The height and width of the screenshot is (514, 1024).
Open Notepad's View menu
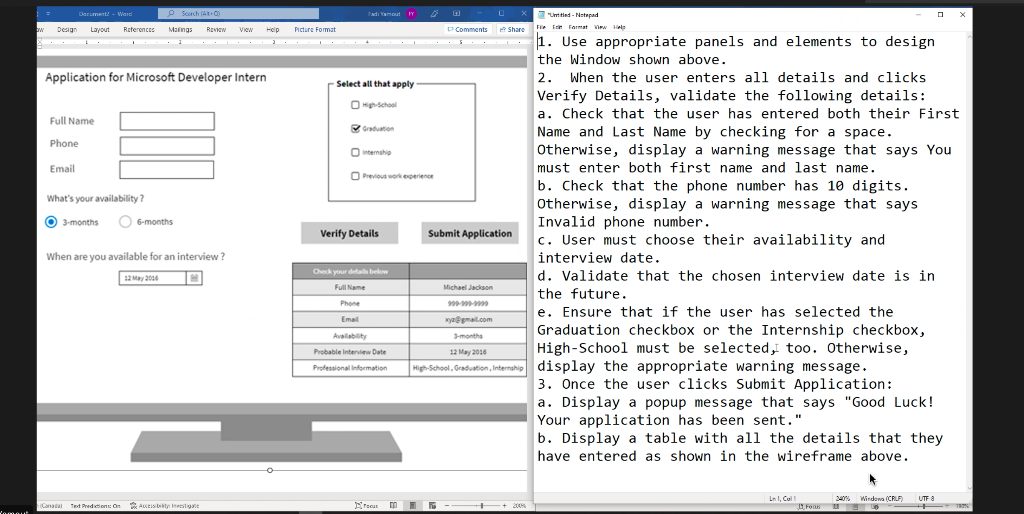pos(600,27)
